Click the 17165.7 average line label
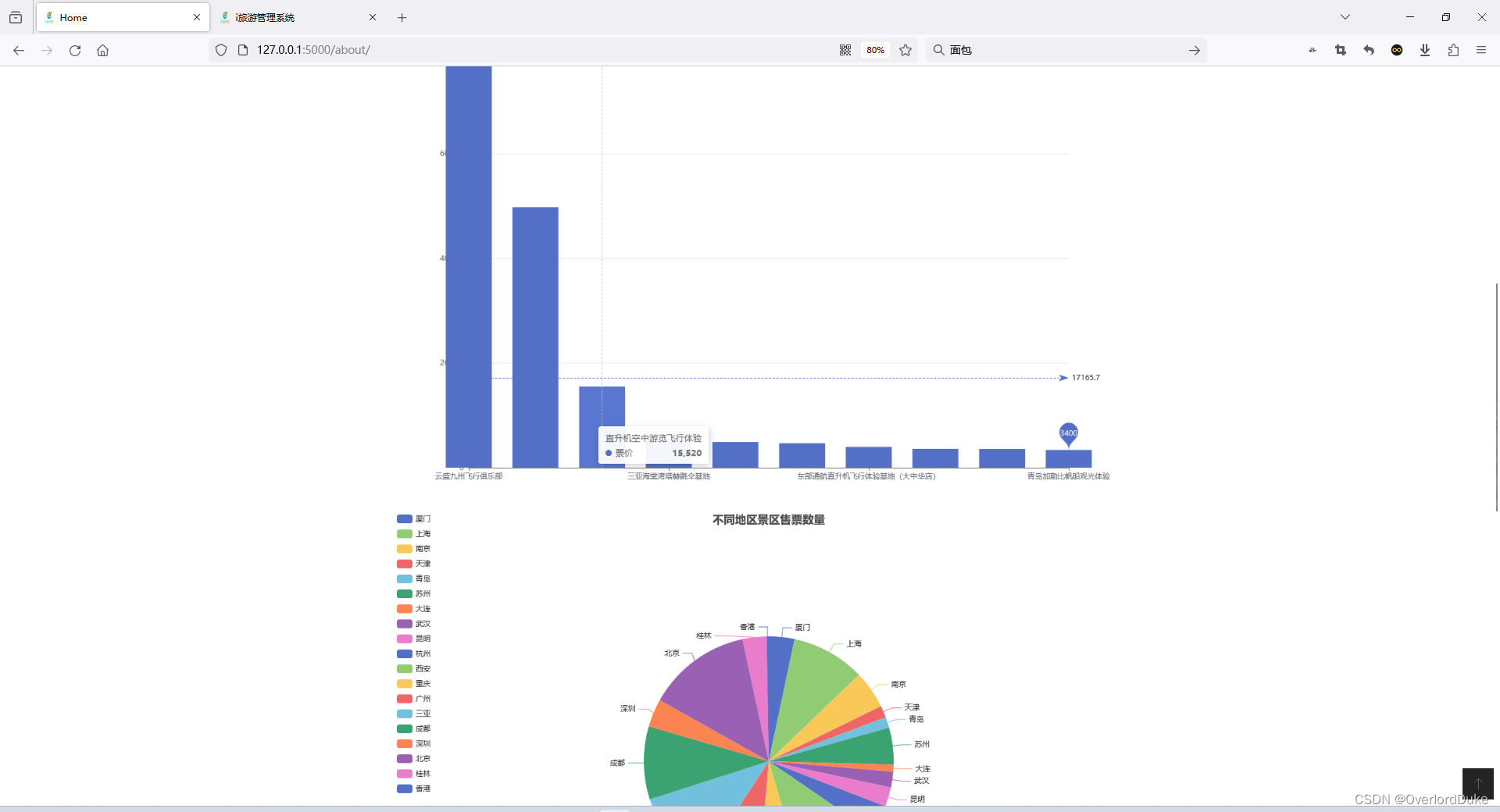The width and height of the screenshot is (1500, 812). pos(1086,378)
